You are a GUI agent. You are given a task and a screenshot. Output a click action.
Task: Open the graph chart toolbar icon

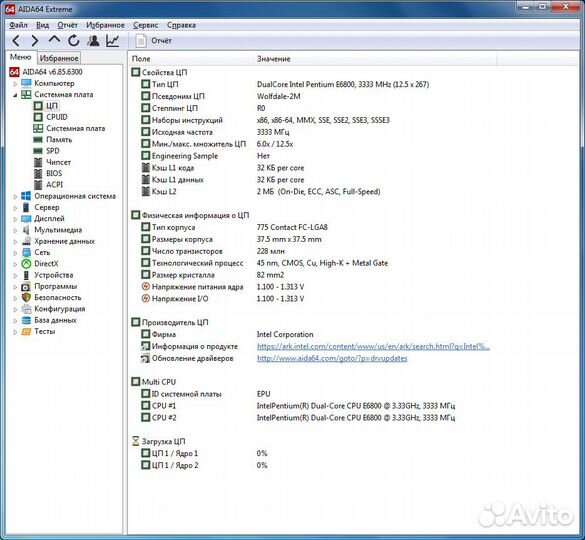coord(112,40)
